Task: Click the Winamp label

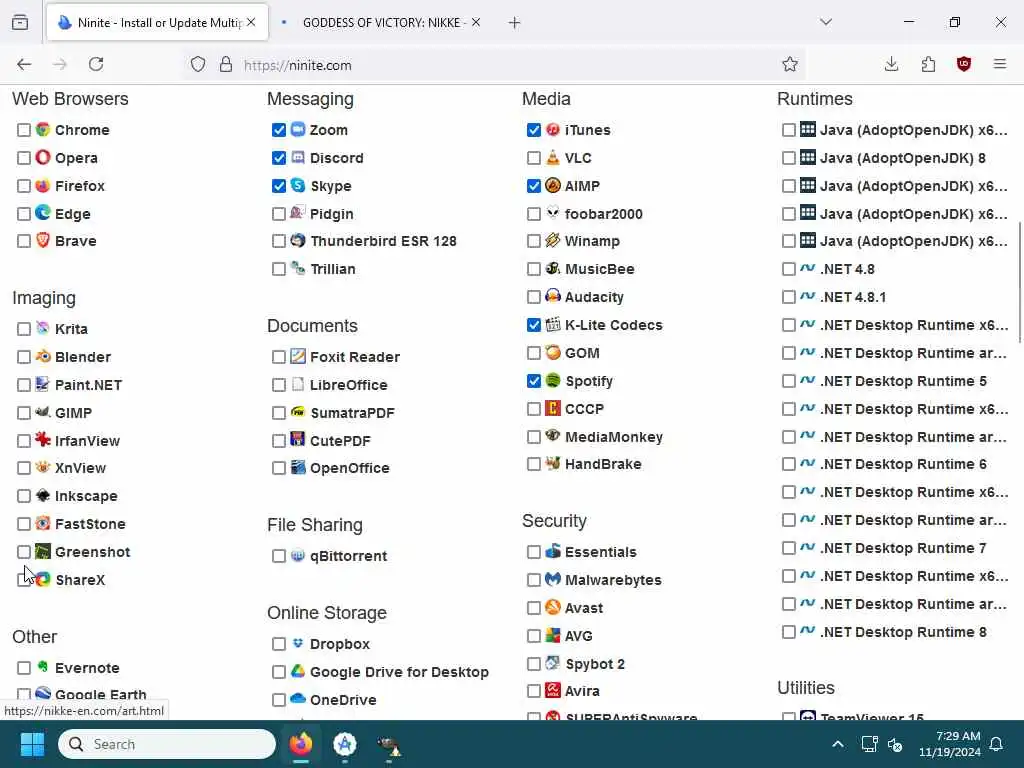Action: (x=592, y=241)
